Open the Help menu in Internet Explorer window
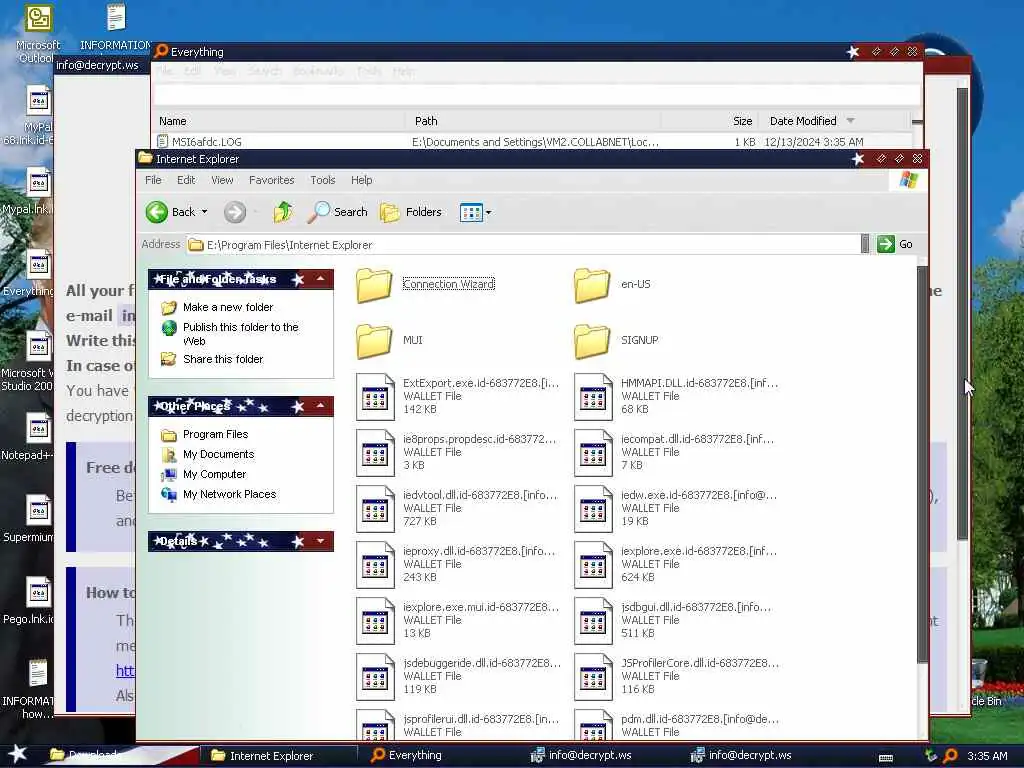Viewport: 1024px width, 768px height. (362, 180)
